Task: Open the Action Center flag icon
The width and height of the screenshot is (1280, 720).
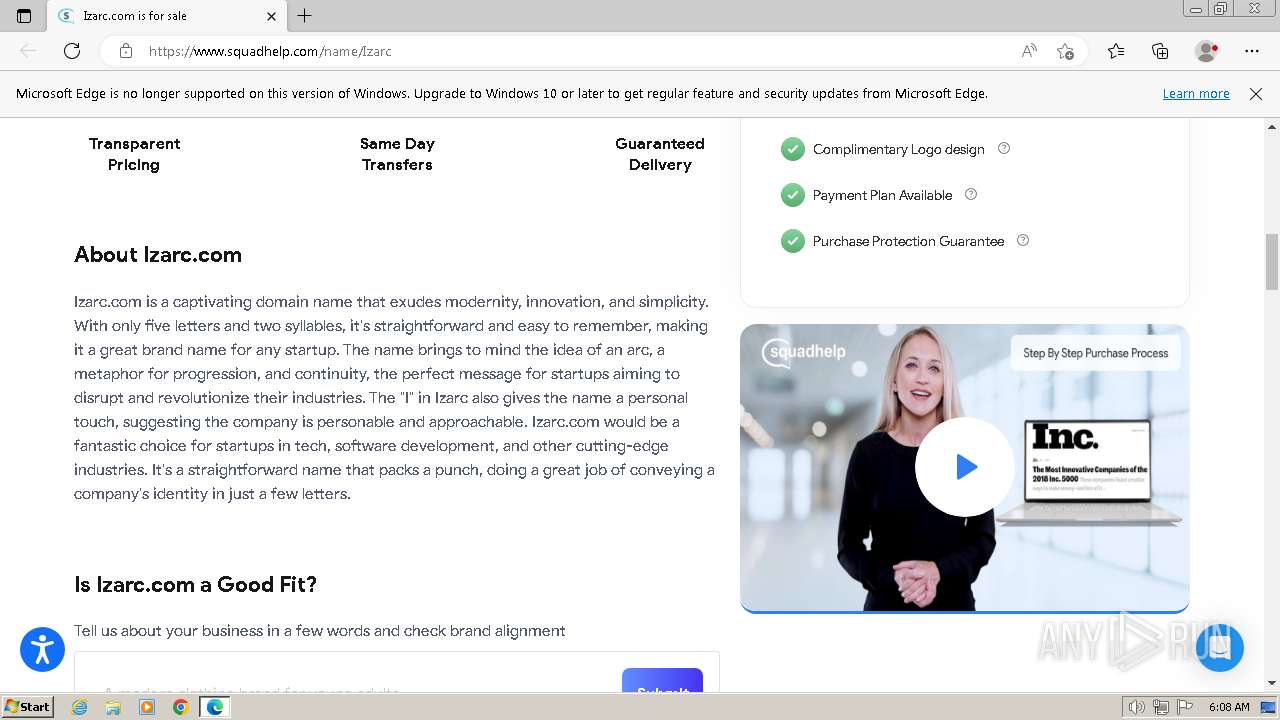Action: (x=1185, y=707)
